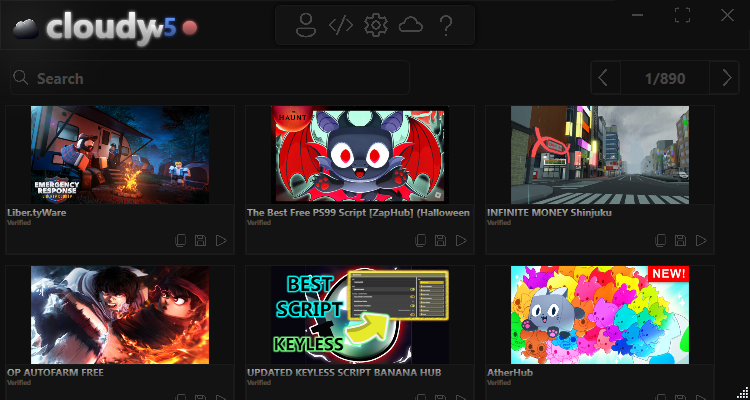The height and width of the screenshot is (400, 750).
Task: Open the cloud scripts icon
Action: point(410,26)
